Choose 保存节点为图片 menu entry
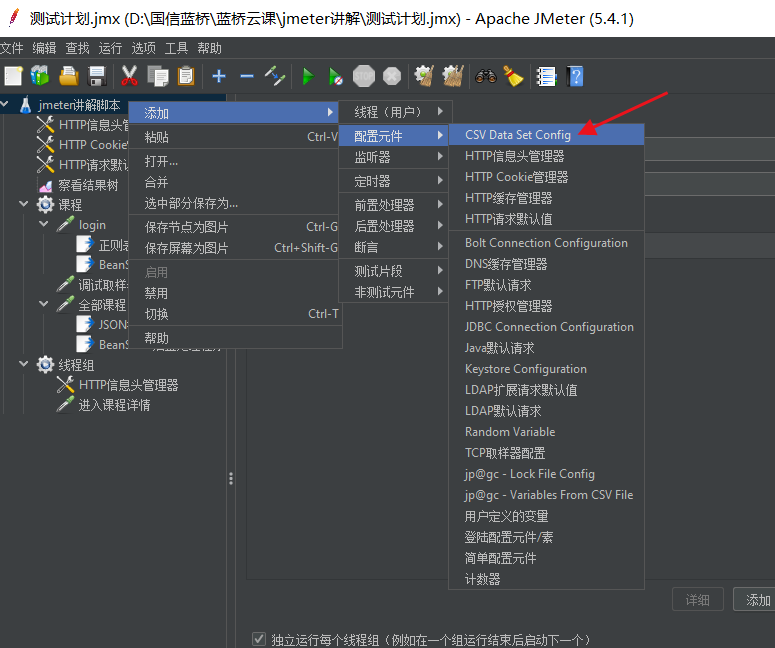This screenshot has width=775, height=648. point(234,227)
